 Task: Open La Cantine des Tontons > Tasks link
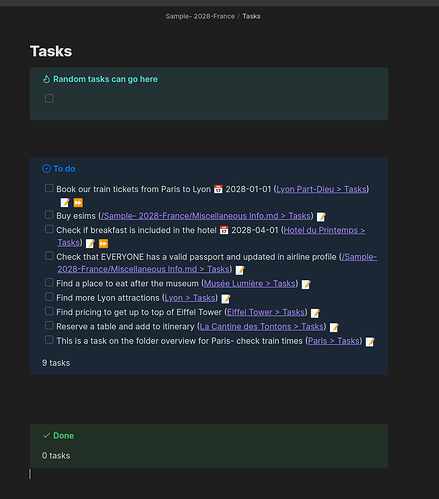(262, 327)
